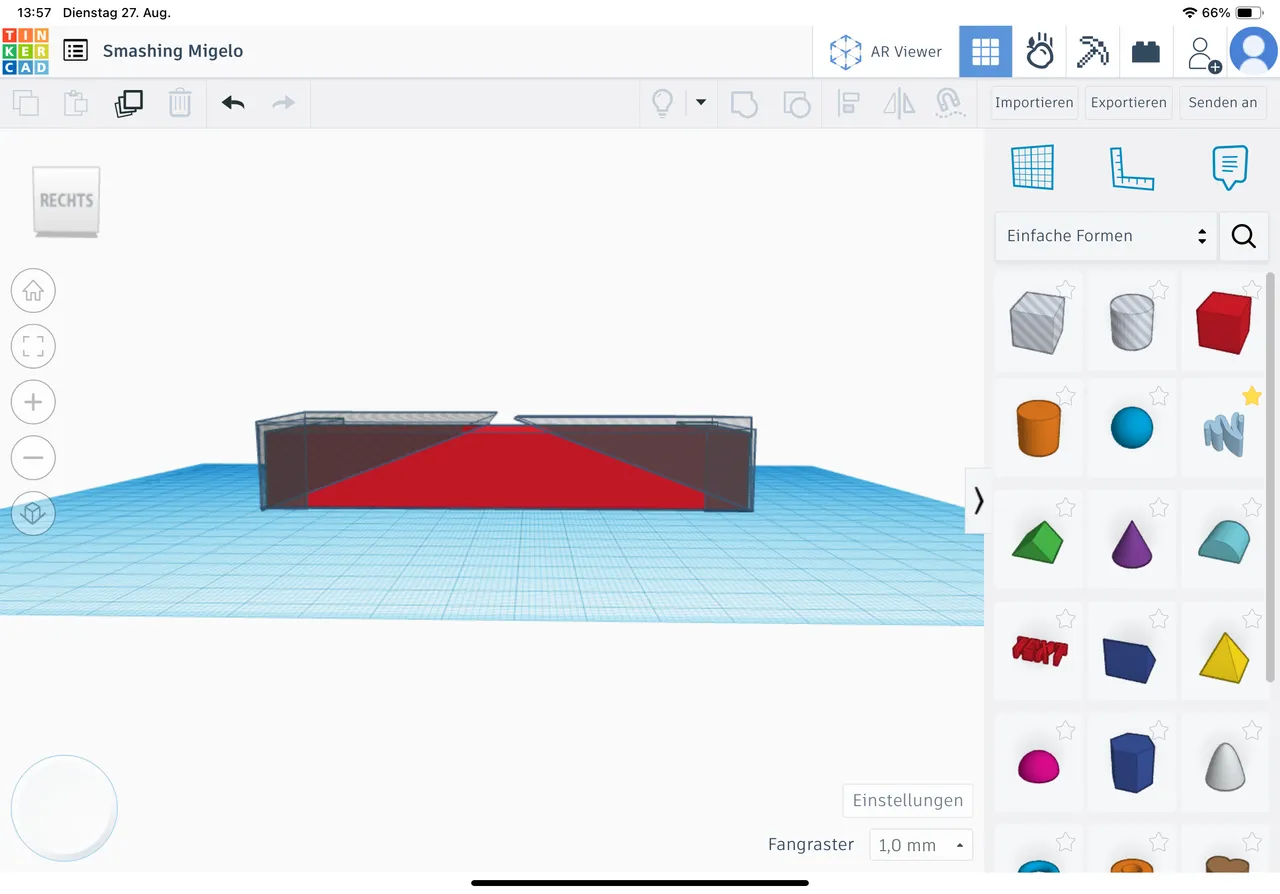Toggle perspective/orthographic view cube icon
This screenshot has width=1280, height=894.
click(x=33, y=513)
